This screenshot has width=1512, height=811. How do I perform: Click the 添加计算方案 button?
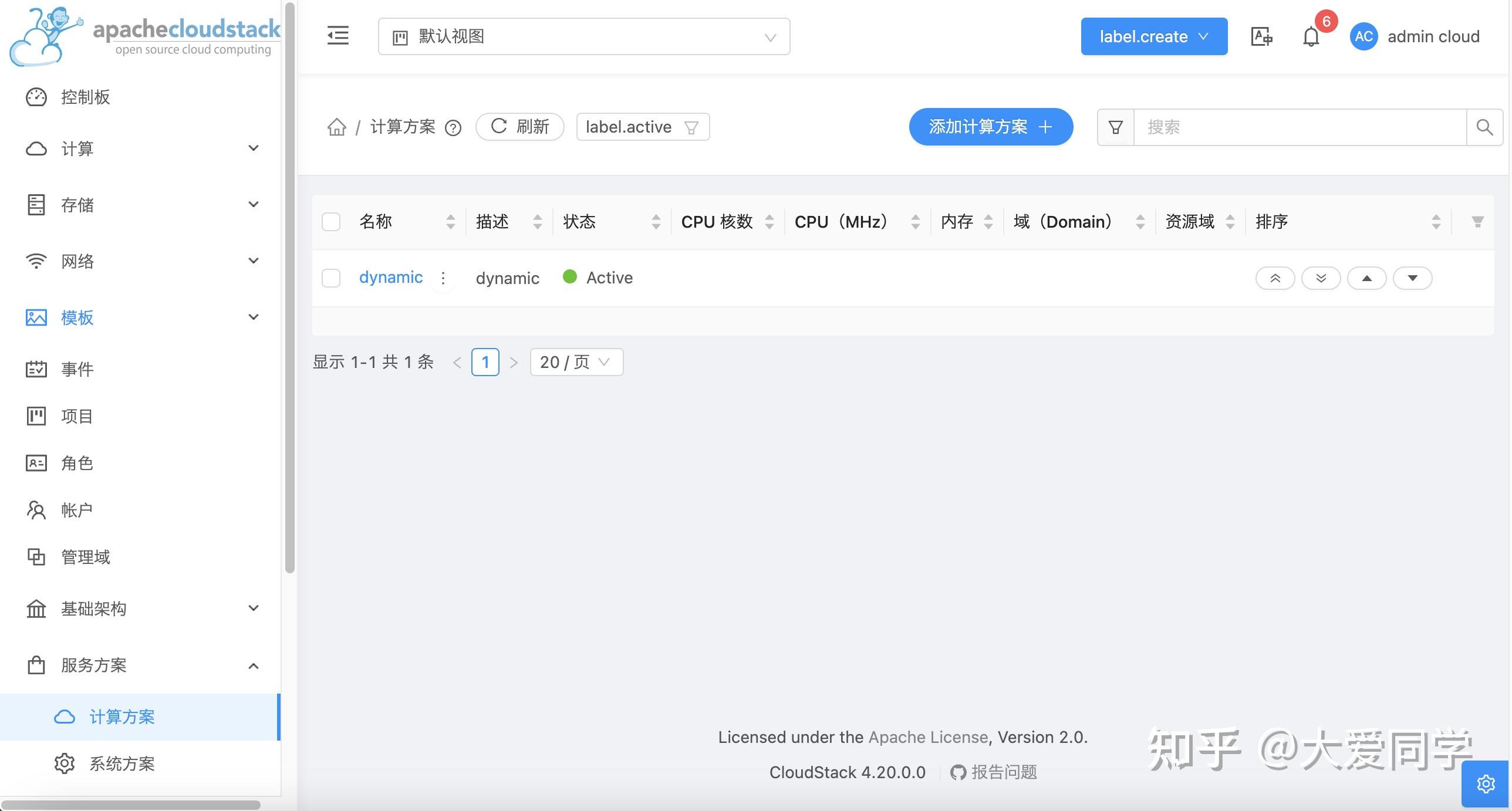point(990,127)
